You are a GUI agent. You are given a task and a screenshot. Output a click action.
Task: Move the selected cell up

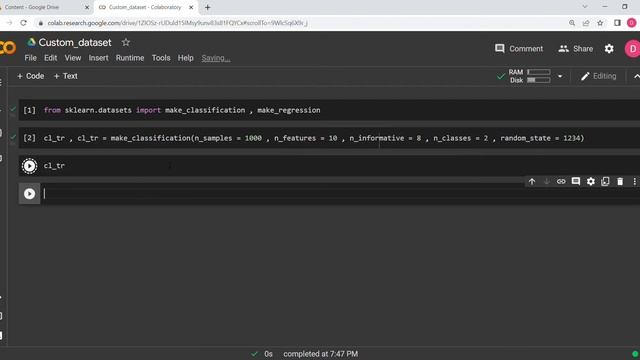click(532, 181)
